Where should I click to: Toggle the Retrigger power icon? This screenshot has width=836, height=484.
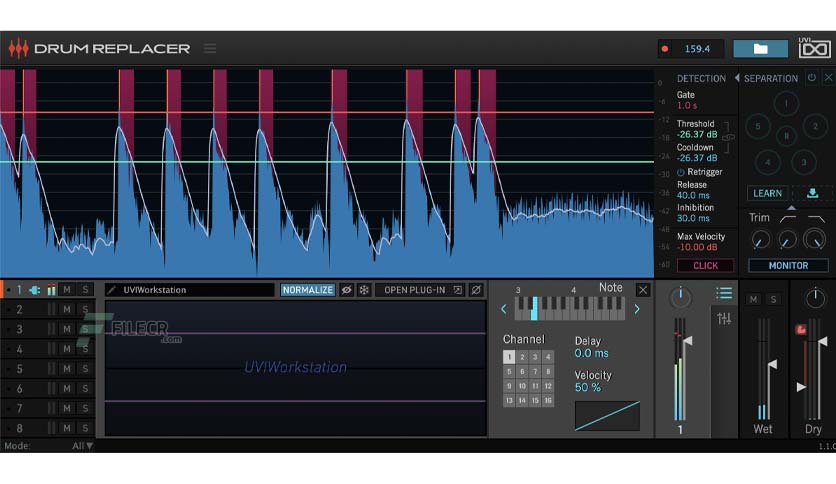680,172
